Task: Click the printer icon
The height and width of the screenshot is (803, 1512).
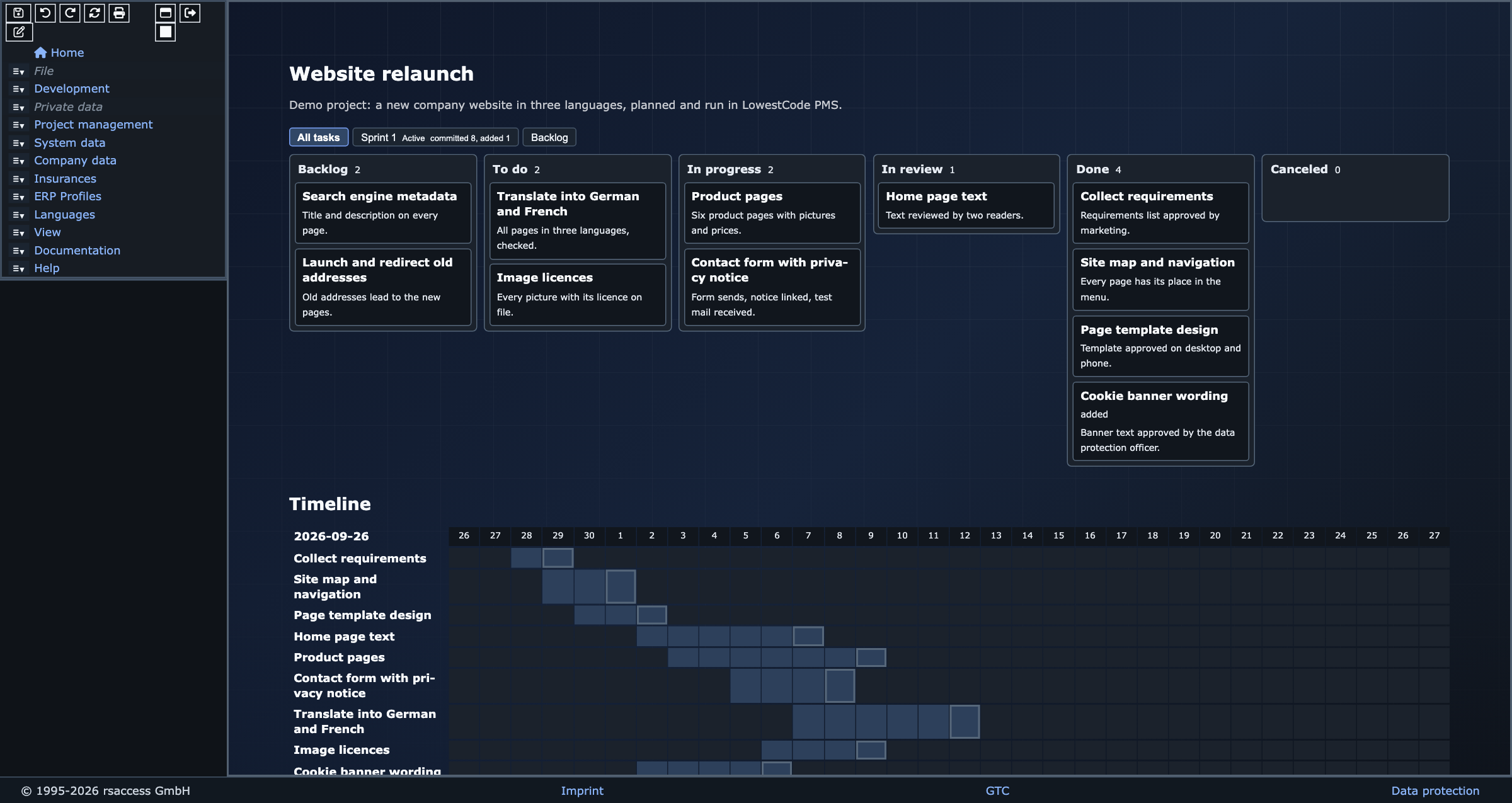Action: point(119,13)
